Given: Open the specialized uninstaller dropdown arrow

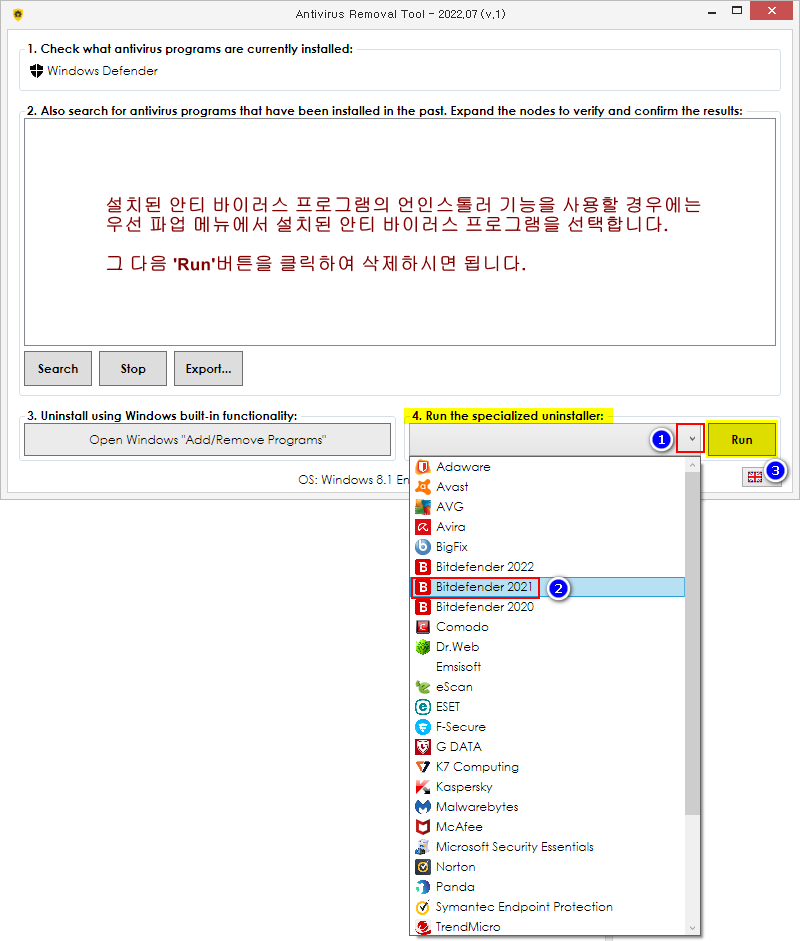Looking at the screenshot, I should pyautogui.click(x=691, y=439).
